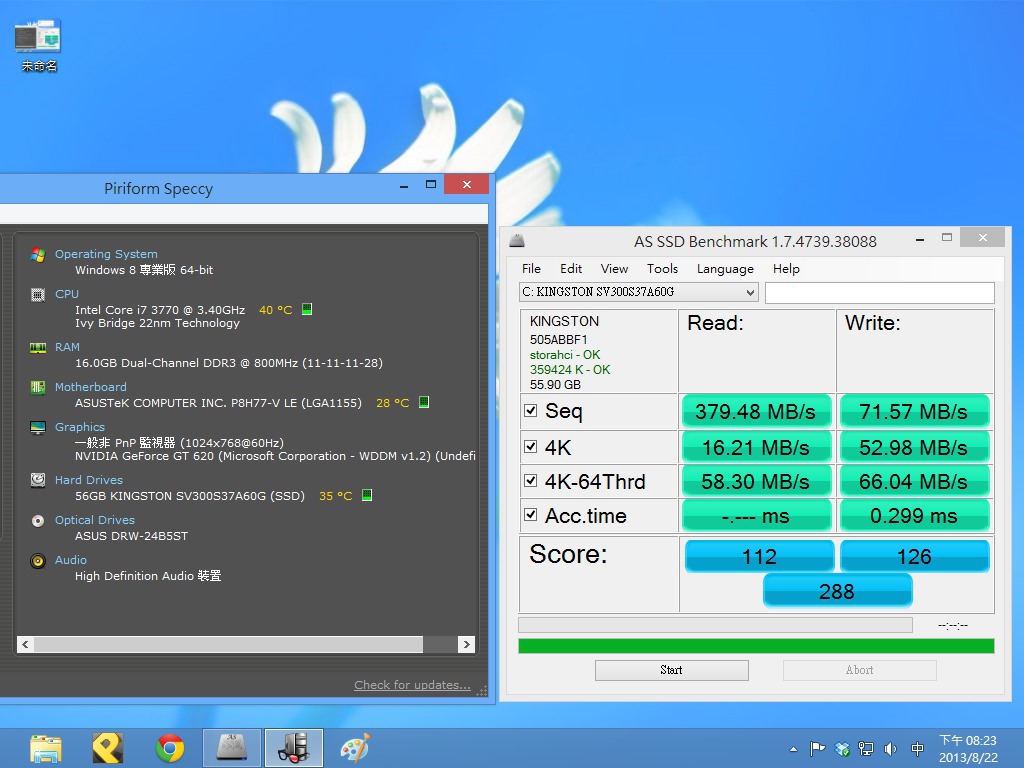Click the Graphics monitor icon in Speccy

pyautogui.click(x=38, y=428)
